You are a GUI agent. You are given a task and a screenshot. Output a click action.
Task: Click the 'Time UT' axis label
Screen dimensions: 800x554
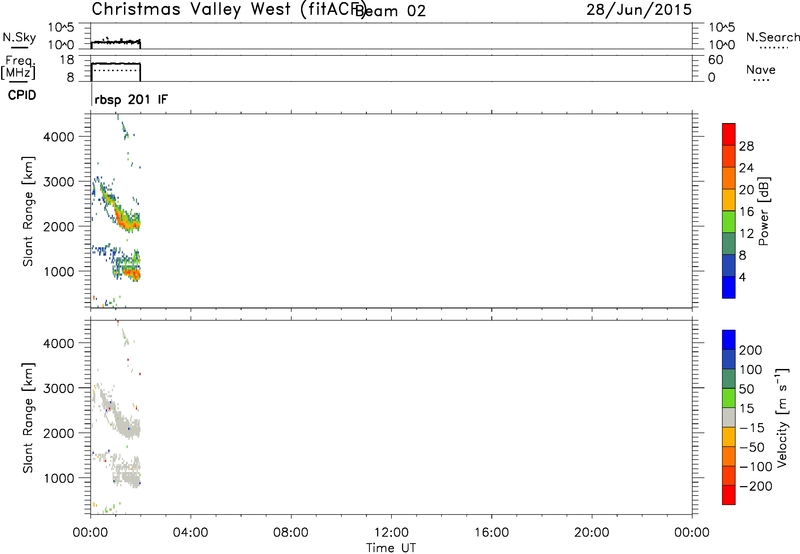[391, 548]
